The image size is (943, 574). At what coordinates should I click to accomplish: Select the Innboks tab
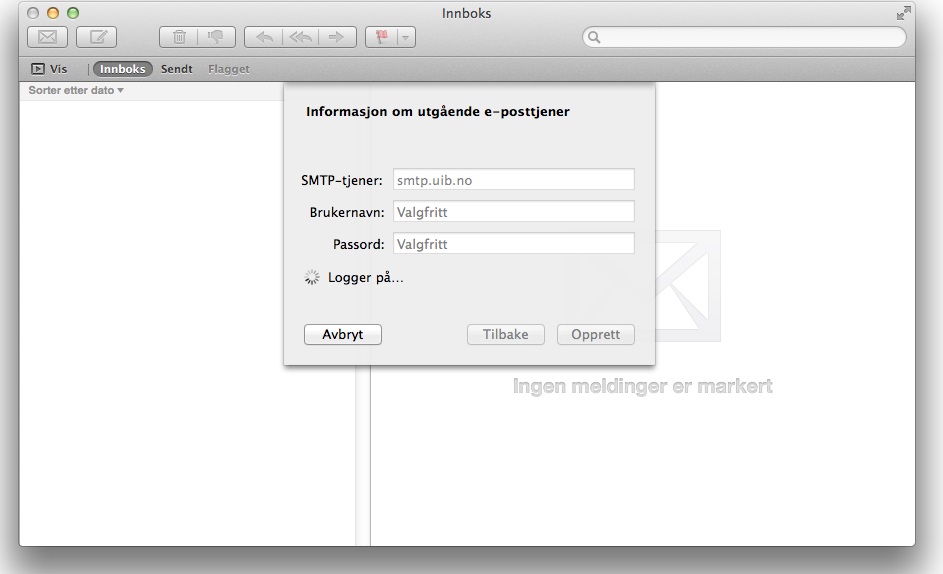click(123, 69)
